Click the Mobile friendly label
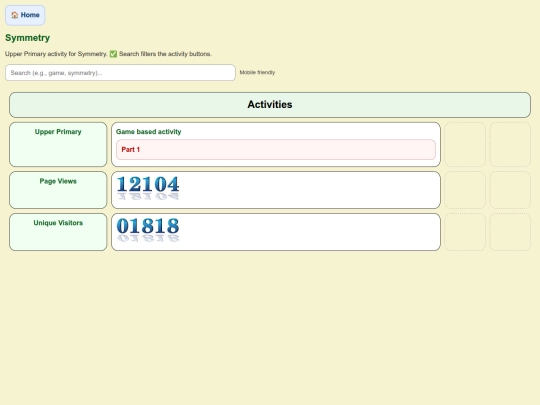Image resolution: width=540 pixels, height=405 pixels. click(x=257, y=72)
